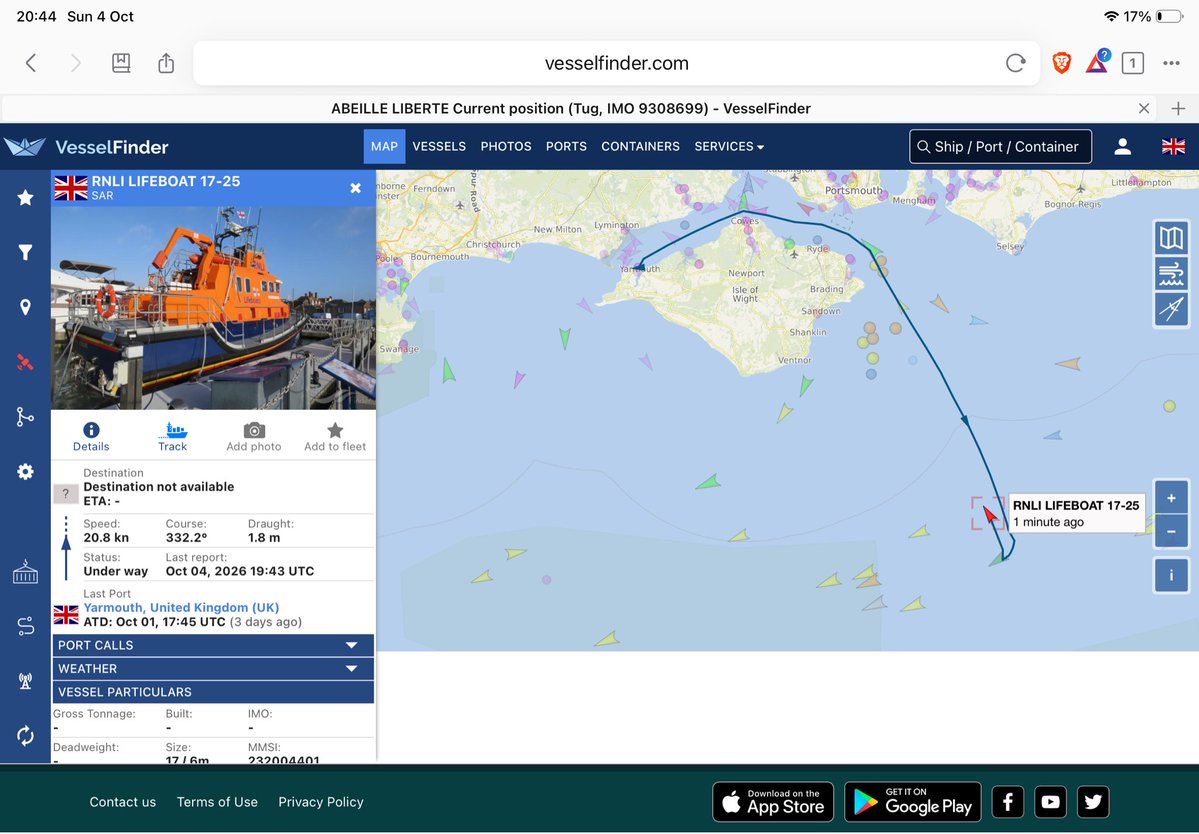
Task: Collapse VESSEL PARTICULARS section
Action: (213, 692)
